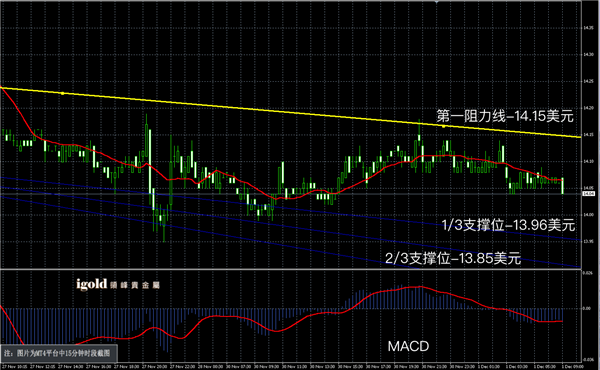Click the MACD 0.00 level label

587,308
